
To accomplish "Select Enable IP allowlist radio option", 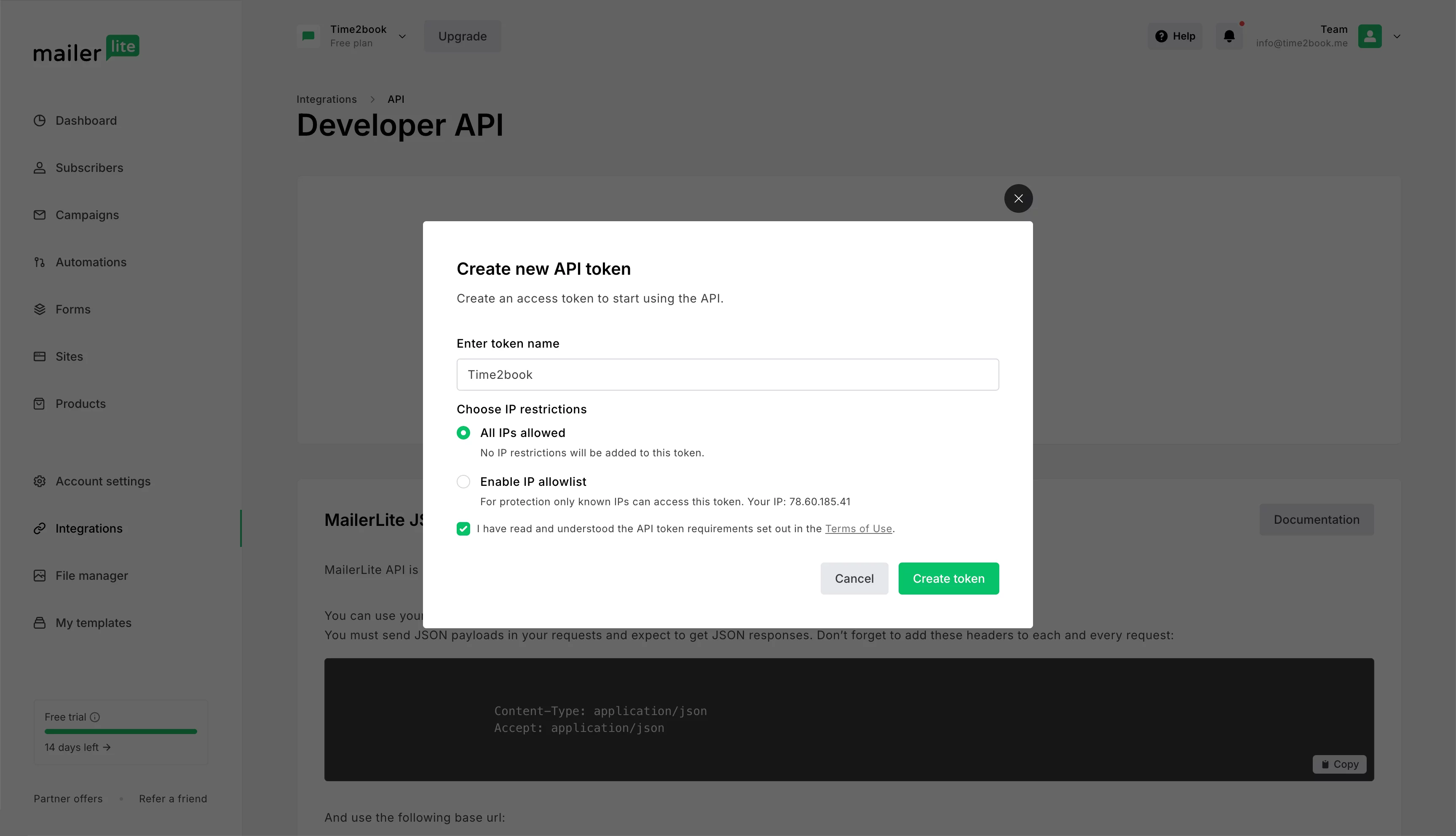I will (463, 482).
